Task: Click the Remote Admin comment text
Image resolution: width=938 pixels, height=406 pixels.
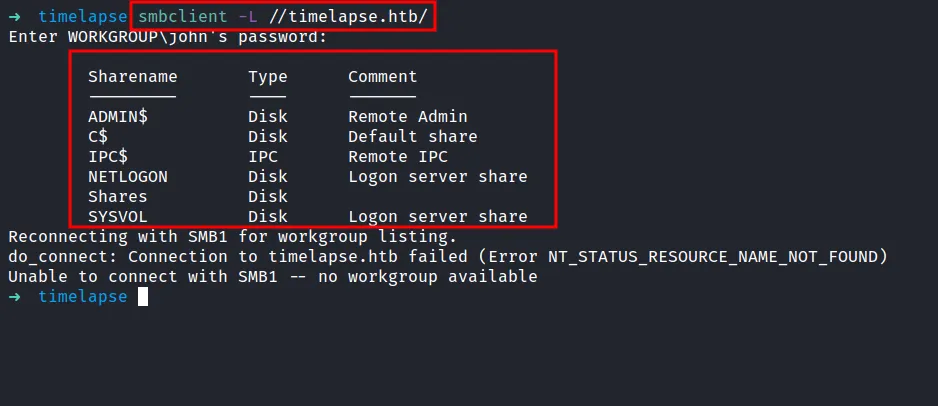Action: coord(407,117)
